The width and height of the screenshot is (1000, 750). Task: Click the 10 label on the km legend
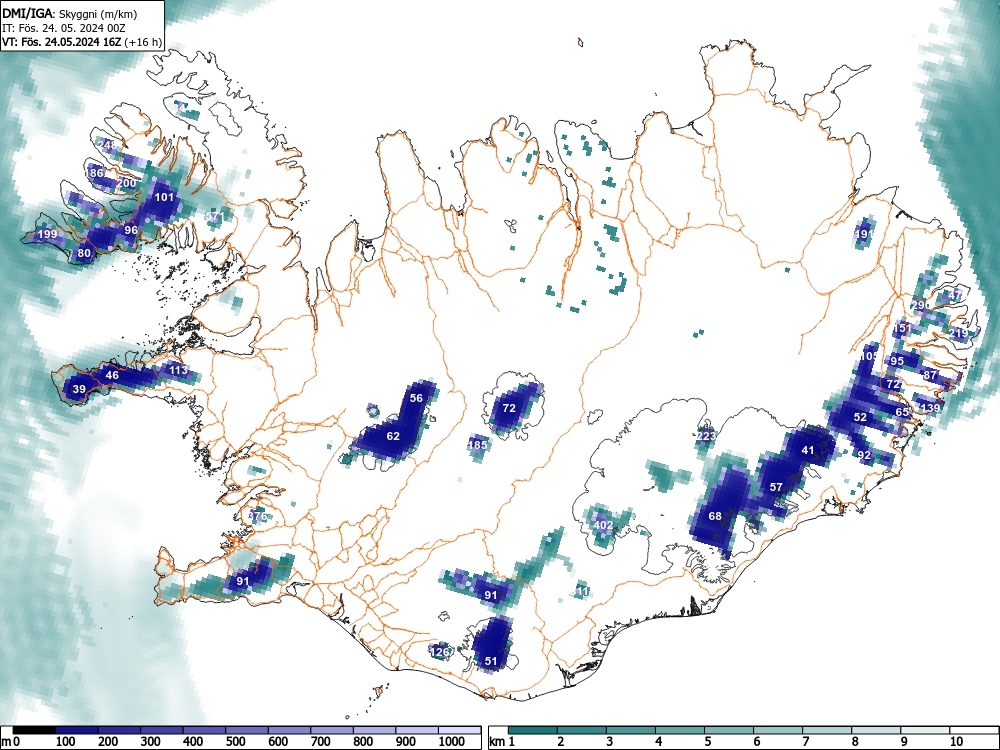click(956, 742)
